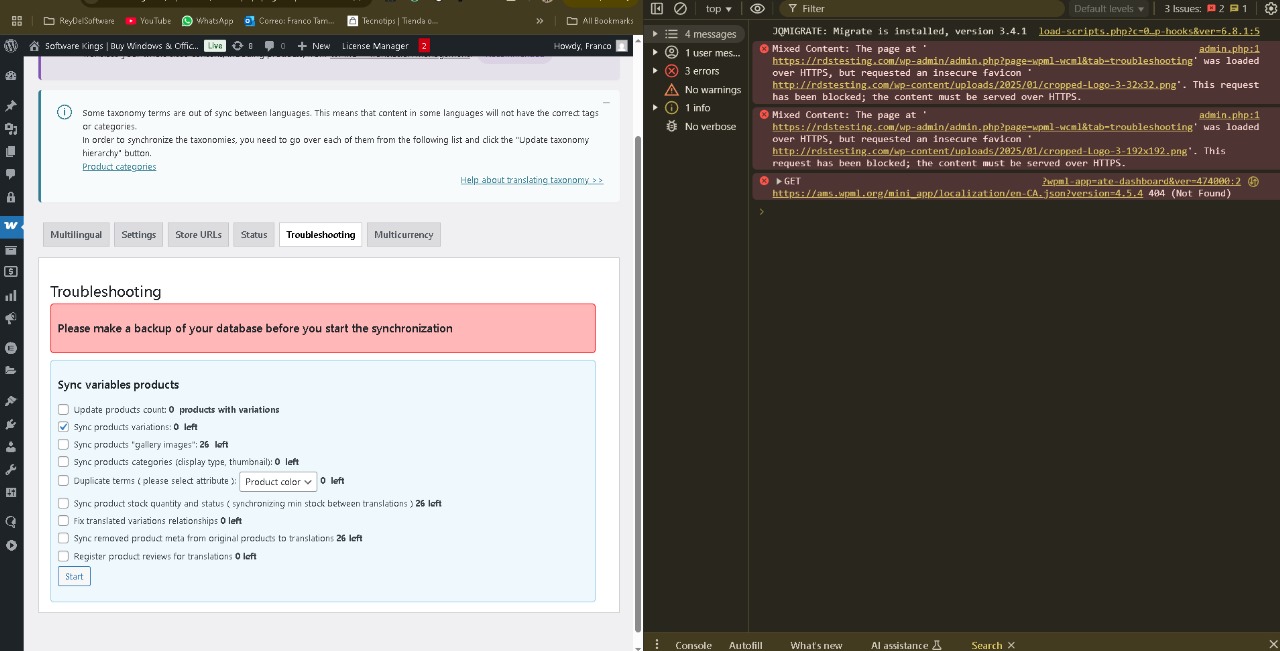Uncheck Sync products variations checkbox
This screenshot has height=651, width=1280.
tap(63, 427)
